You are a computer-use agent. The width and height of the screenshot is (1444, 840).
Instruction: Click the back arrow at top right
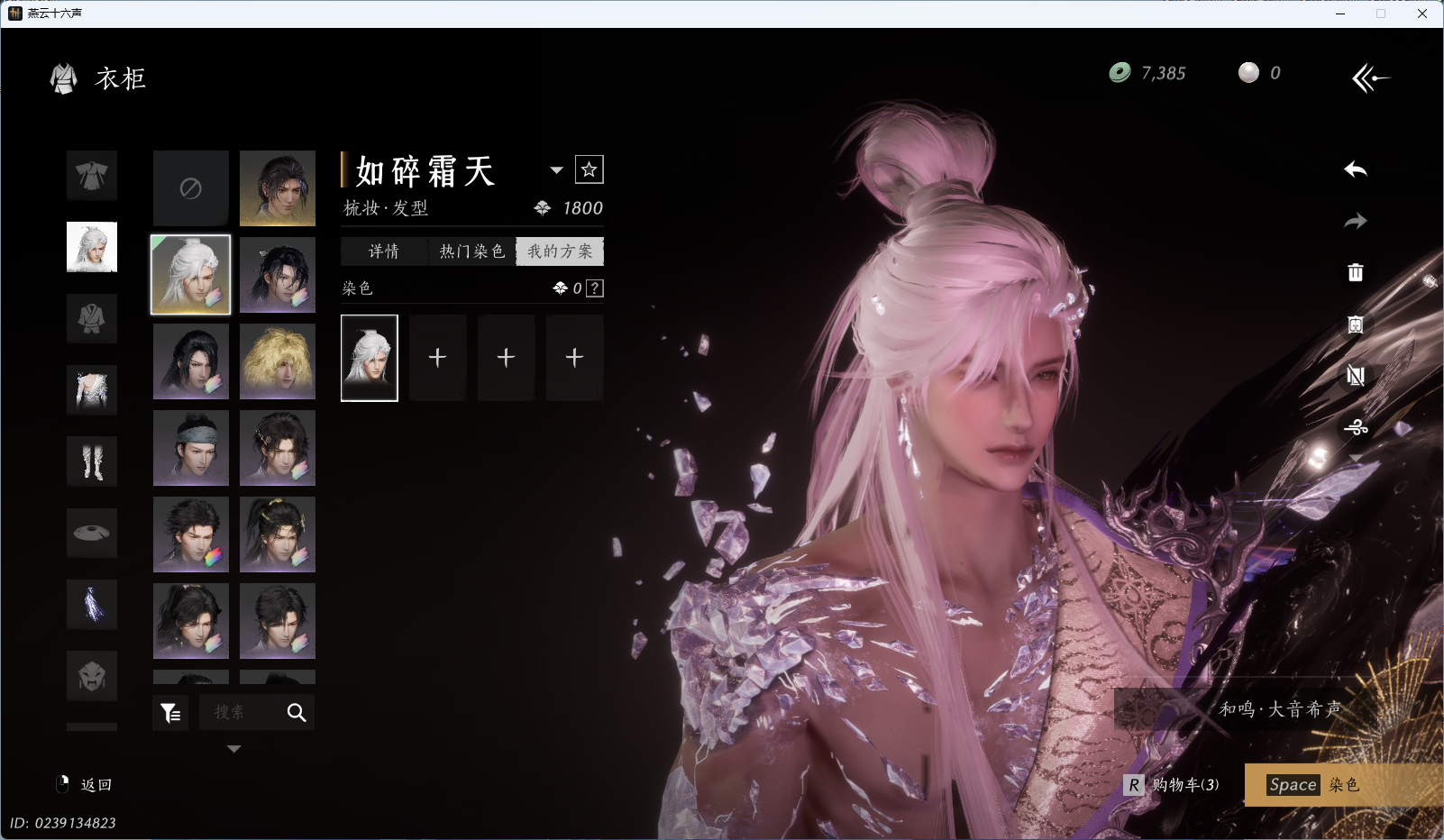(x=1370, y=78)
